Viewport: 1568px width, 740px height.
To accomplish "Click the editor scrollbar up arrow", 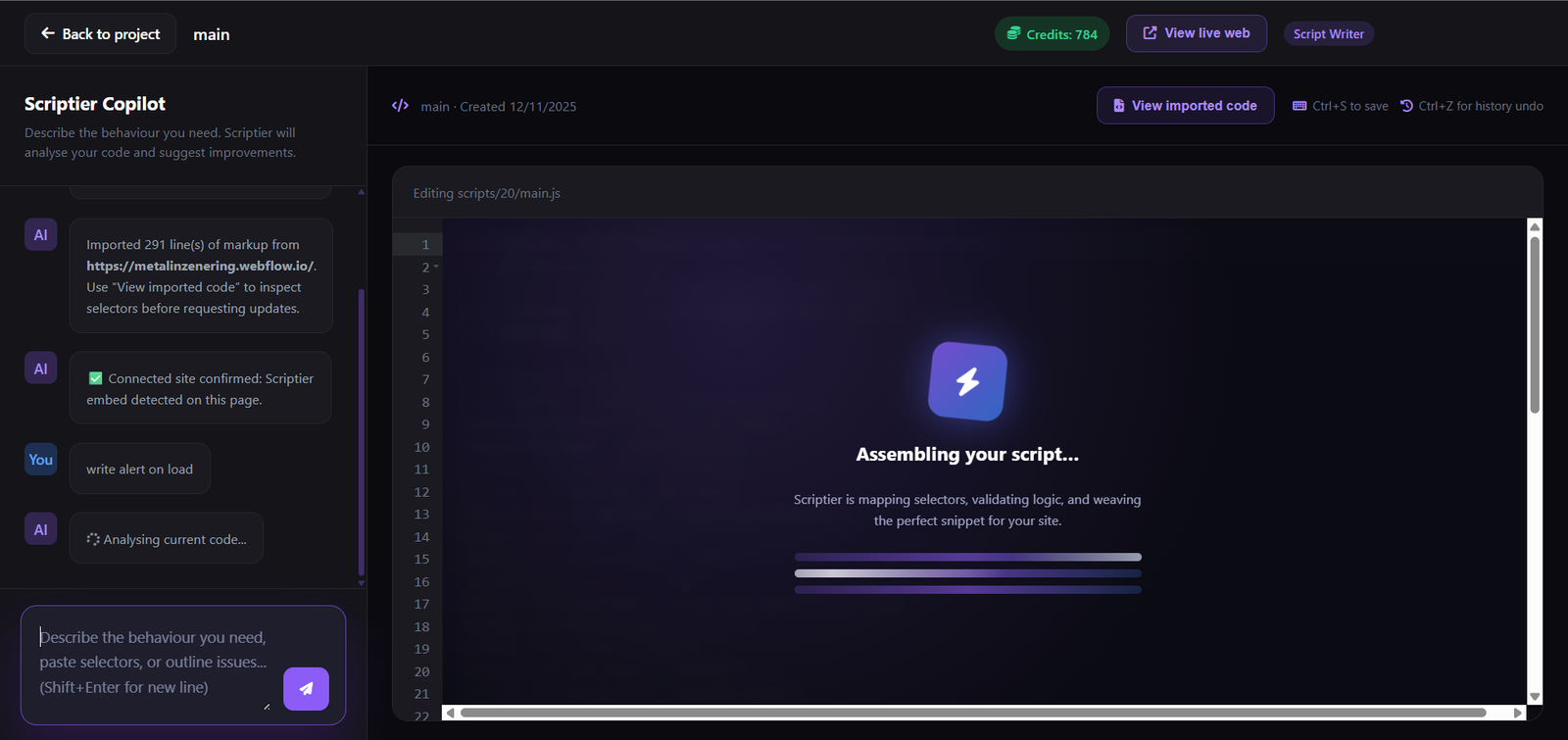I will (x=1535, y=226).
